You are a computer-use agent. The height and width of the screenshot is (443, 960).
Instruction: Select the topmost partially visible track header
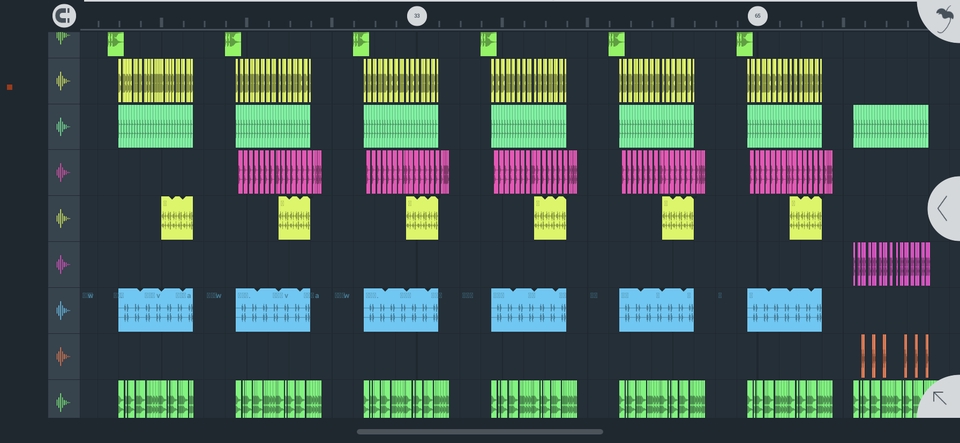pyautogui.click(x=64, y=45)
